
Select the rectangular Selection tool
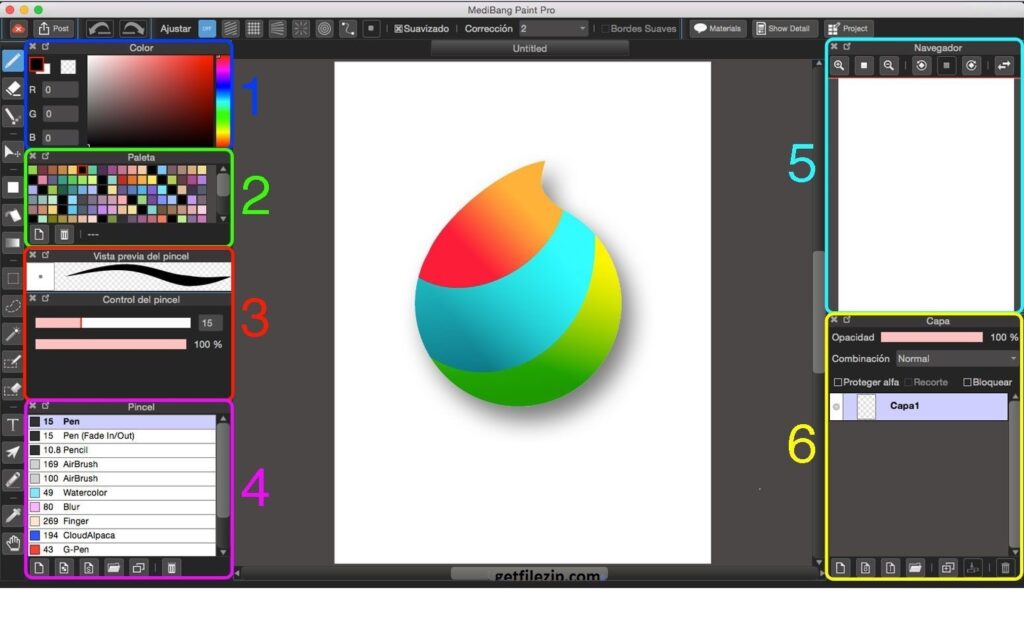12,278
